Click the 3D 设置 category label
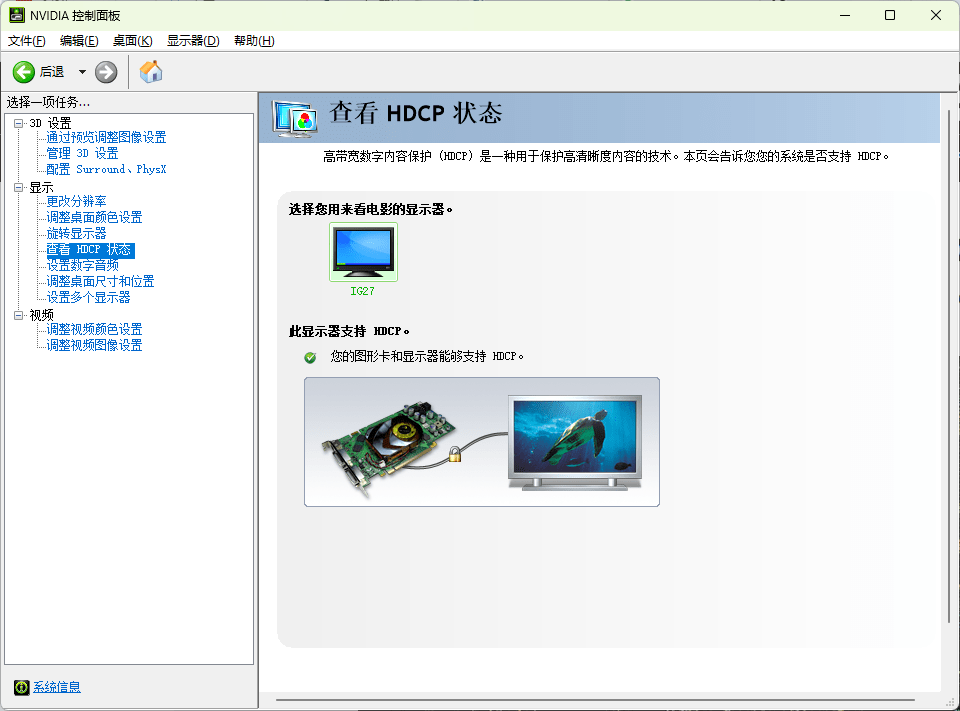960x711 pixels. point(51,123)
